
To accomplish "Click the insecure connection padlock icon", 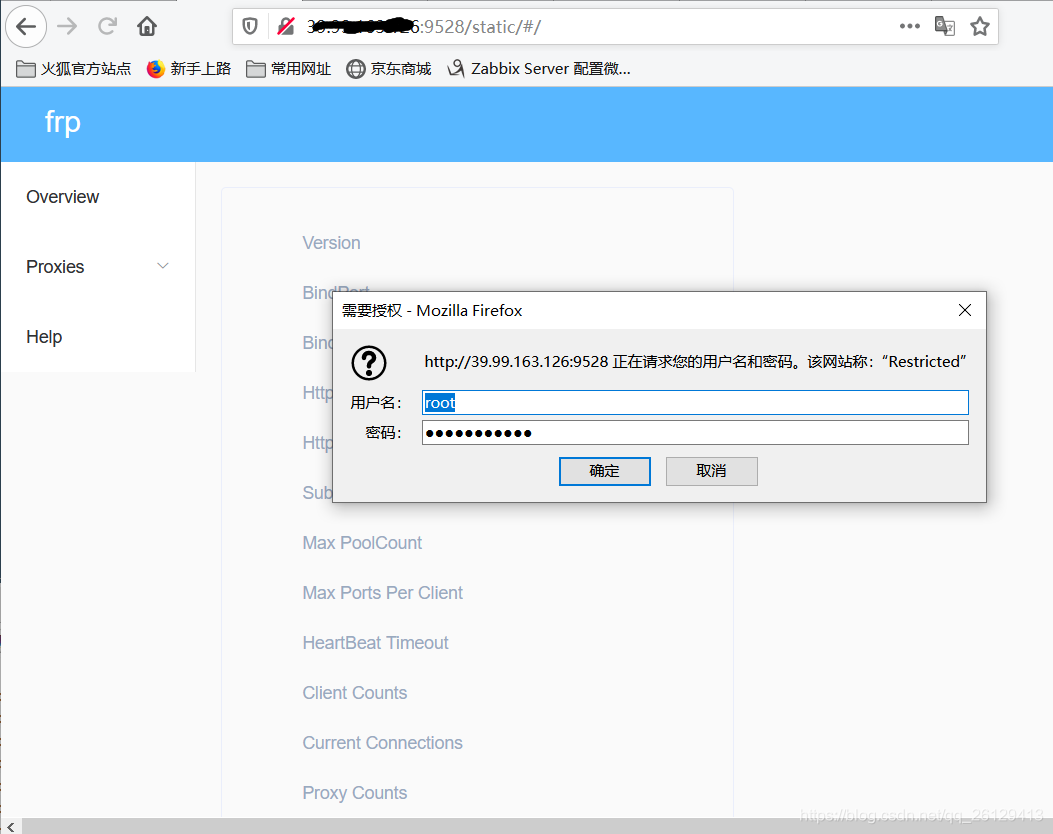I will click(286, 27).
